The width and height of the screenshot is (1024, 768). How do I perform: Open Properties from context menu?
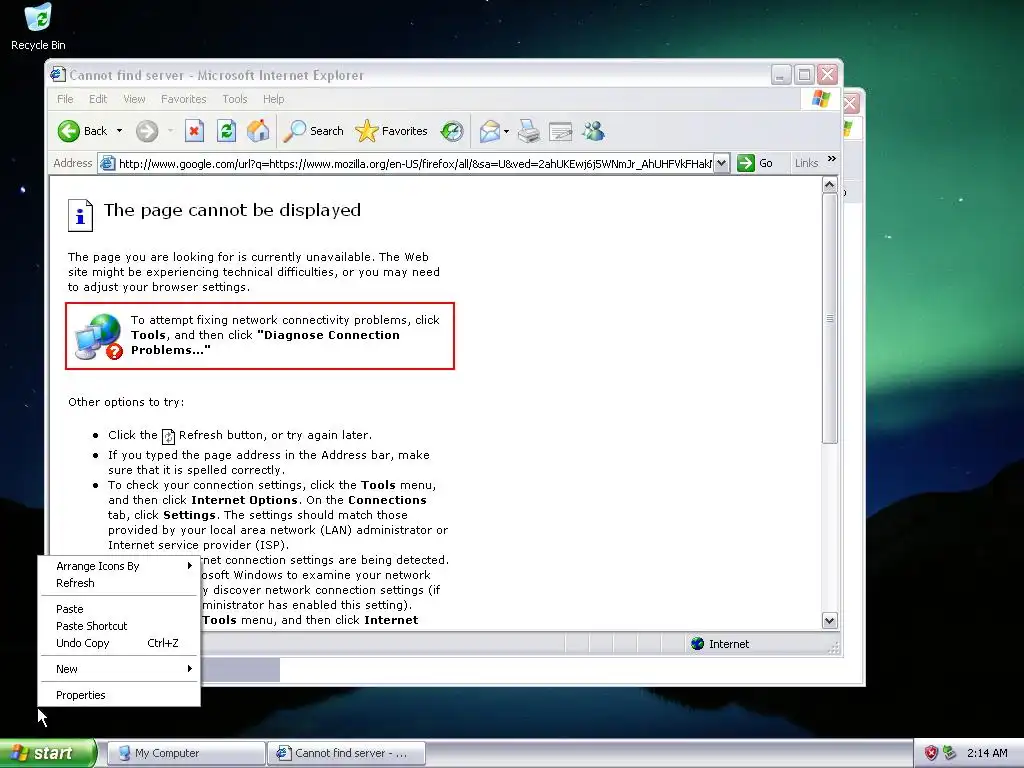[x=119, y=696]
